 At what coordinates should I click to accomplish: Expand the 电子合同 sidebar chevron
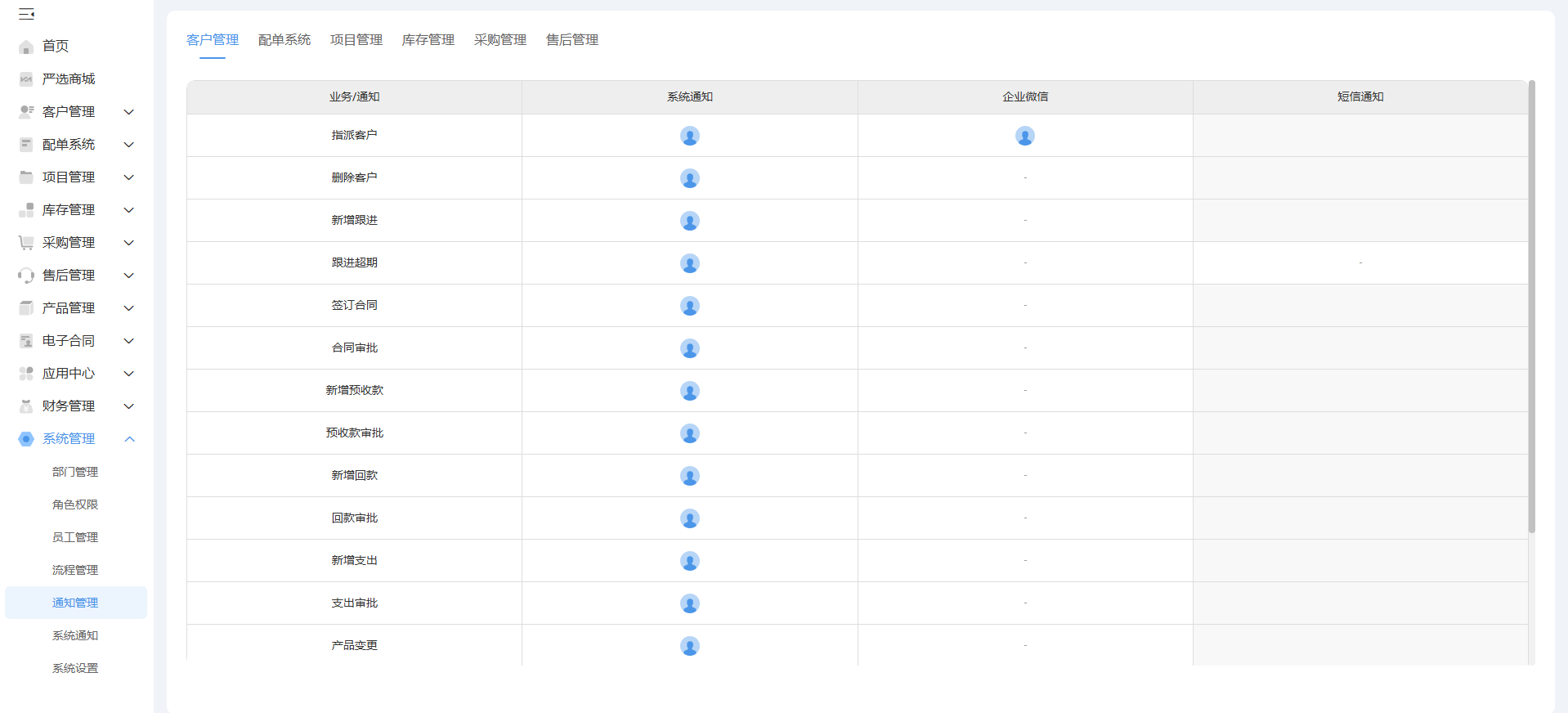(x=128, y=341)
